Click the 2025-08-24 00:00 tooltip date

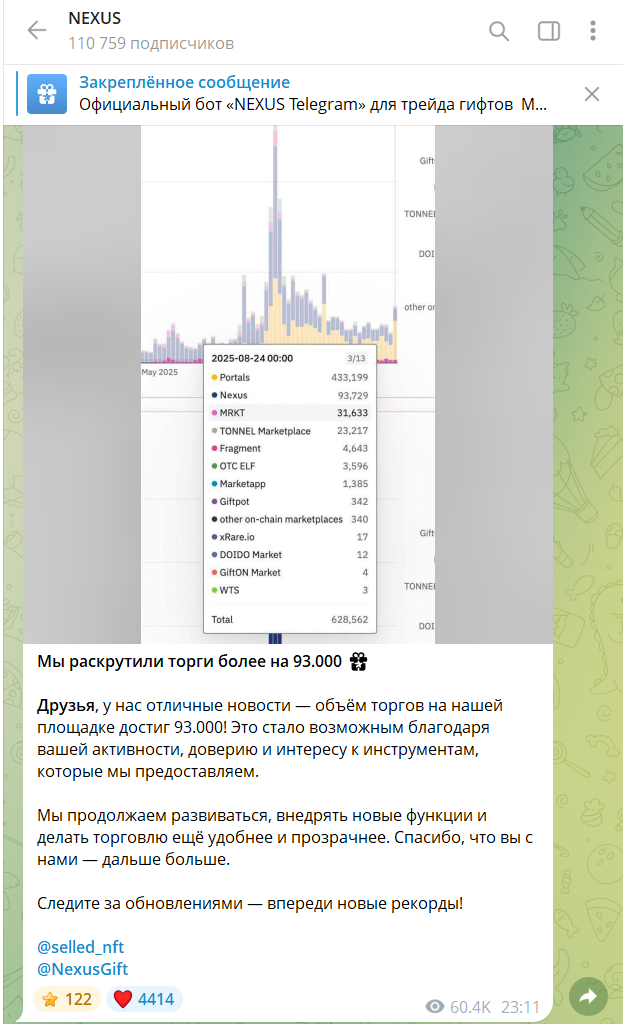252,358
